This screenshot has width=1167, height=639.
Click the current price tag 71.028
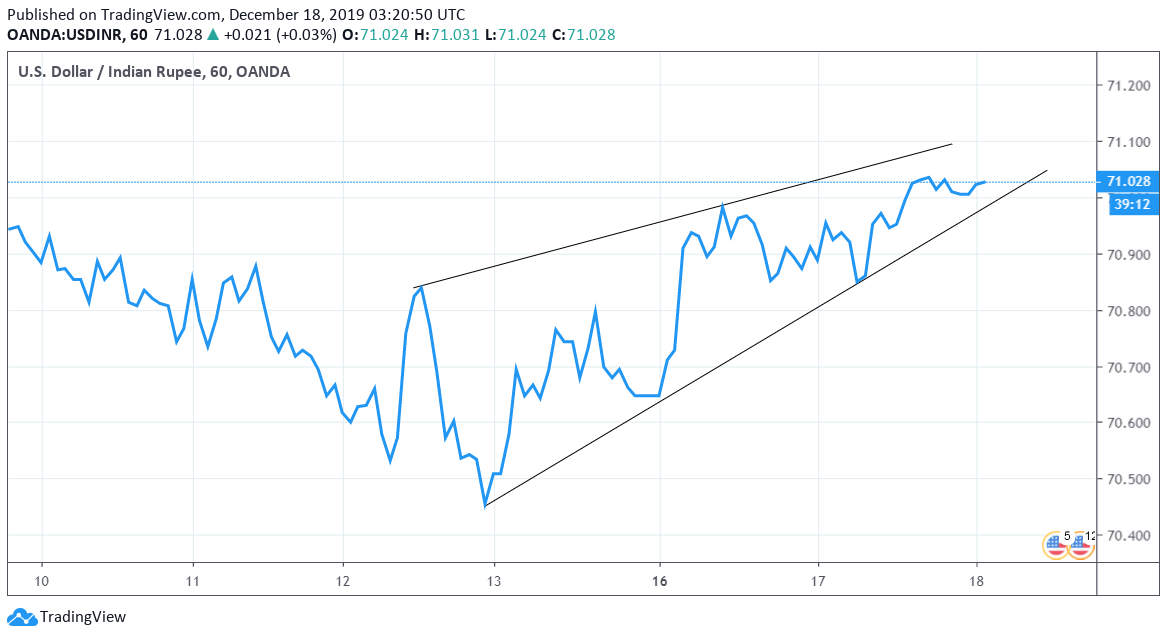[1128, 182]
